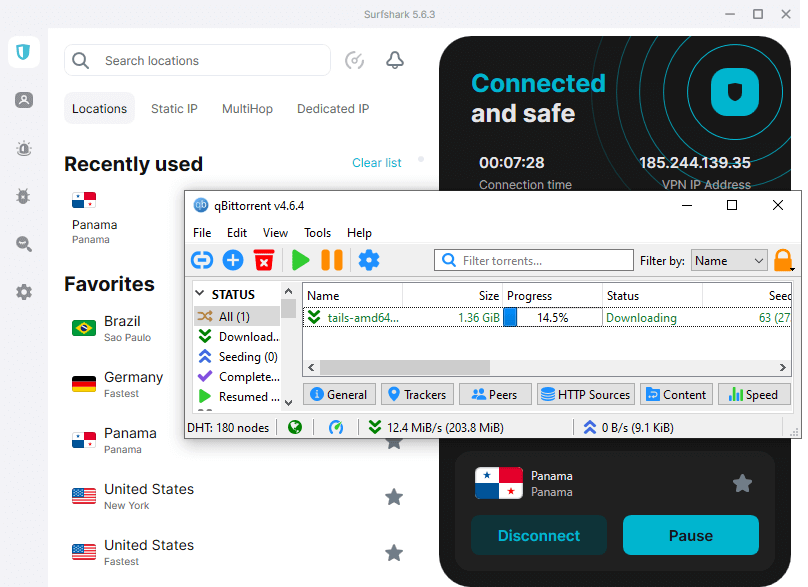
Task: Collapse the STATUS filter section
Action: [x=199, y=294]
